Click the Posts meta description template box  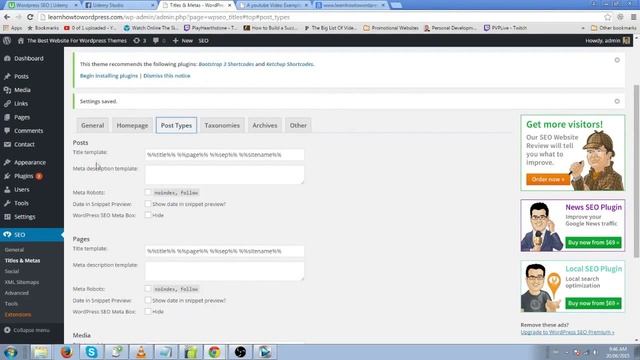[224, 175]
